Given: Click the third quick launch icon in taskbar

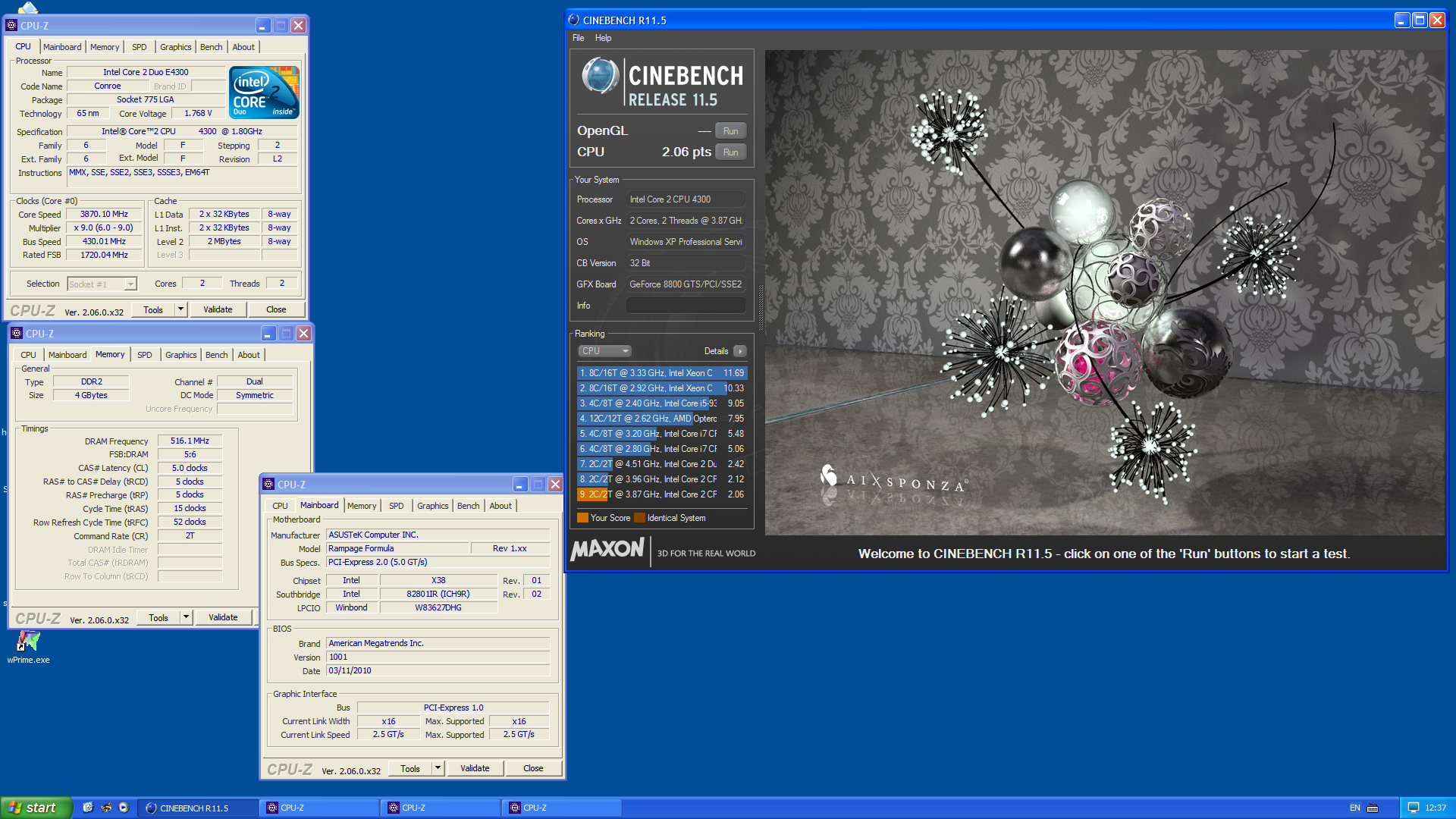Looking at the screenshot, I should tap(124, 808).
